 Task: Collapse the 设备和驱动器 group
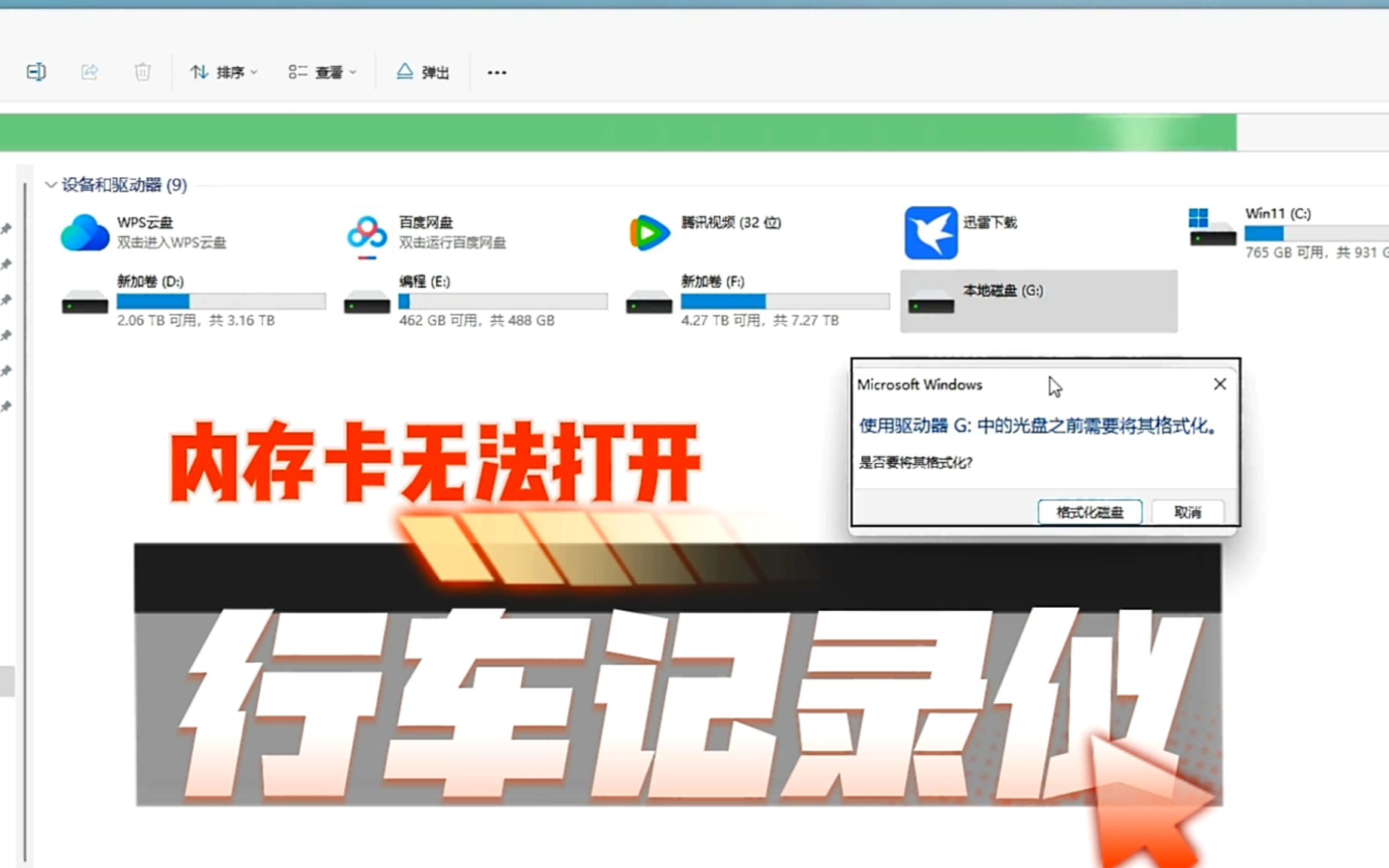[x=51, y=185]
